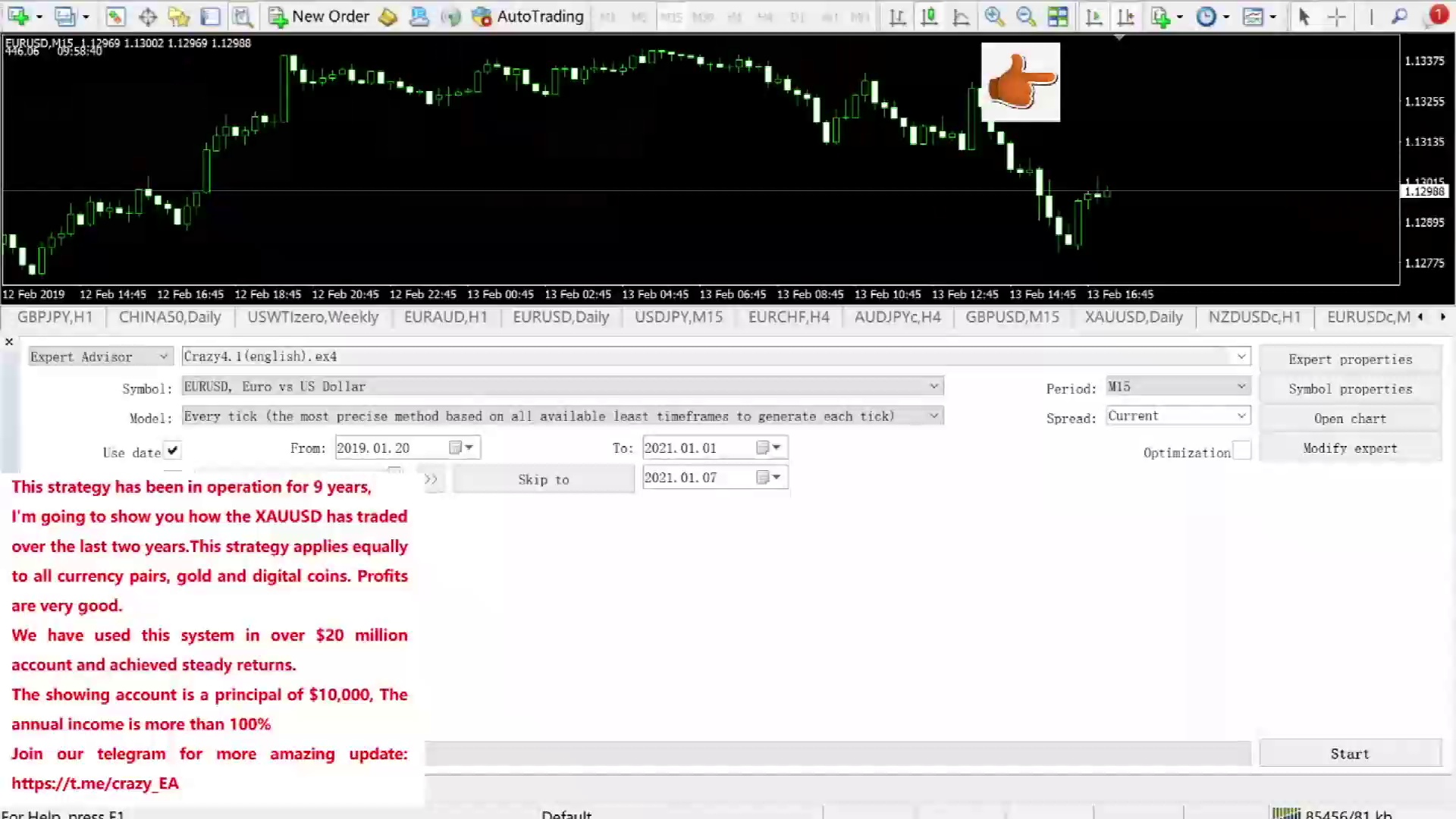
Task: Expand the Symbol EURUSD dropdown
Action: pyautogui.click(x=934, y=387)
